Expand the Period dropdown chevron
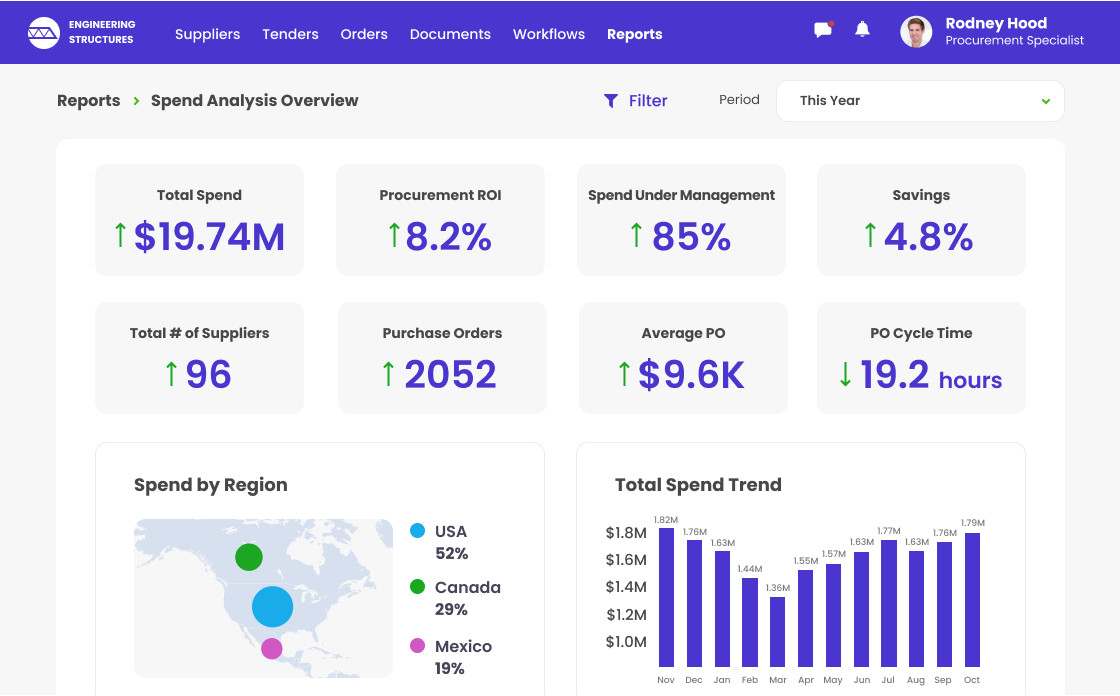This screenshot has height=696, width=1120. [1046, 101]
